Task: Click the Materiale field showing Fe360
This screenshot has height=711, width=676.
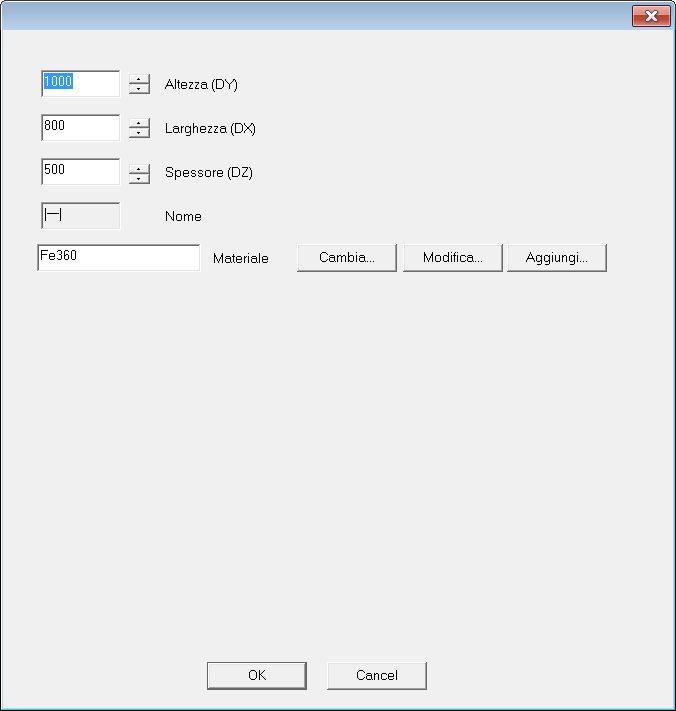Action: 119,258
